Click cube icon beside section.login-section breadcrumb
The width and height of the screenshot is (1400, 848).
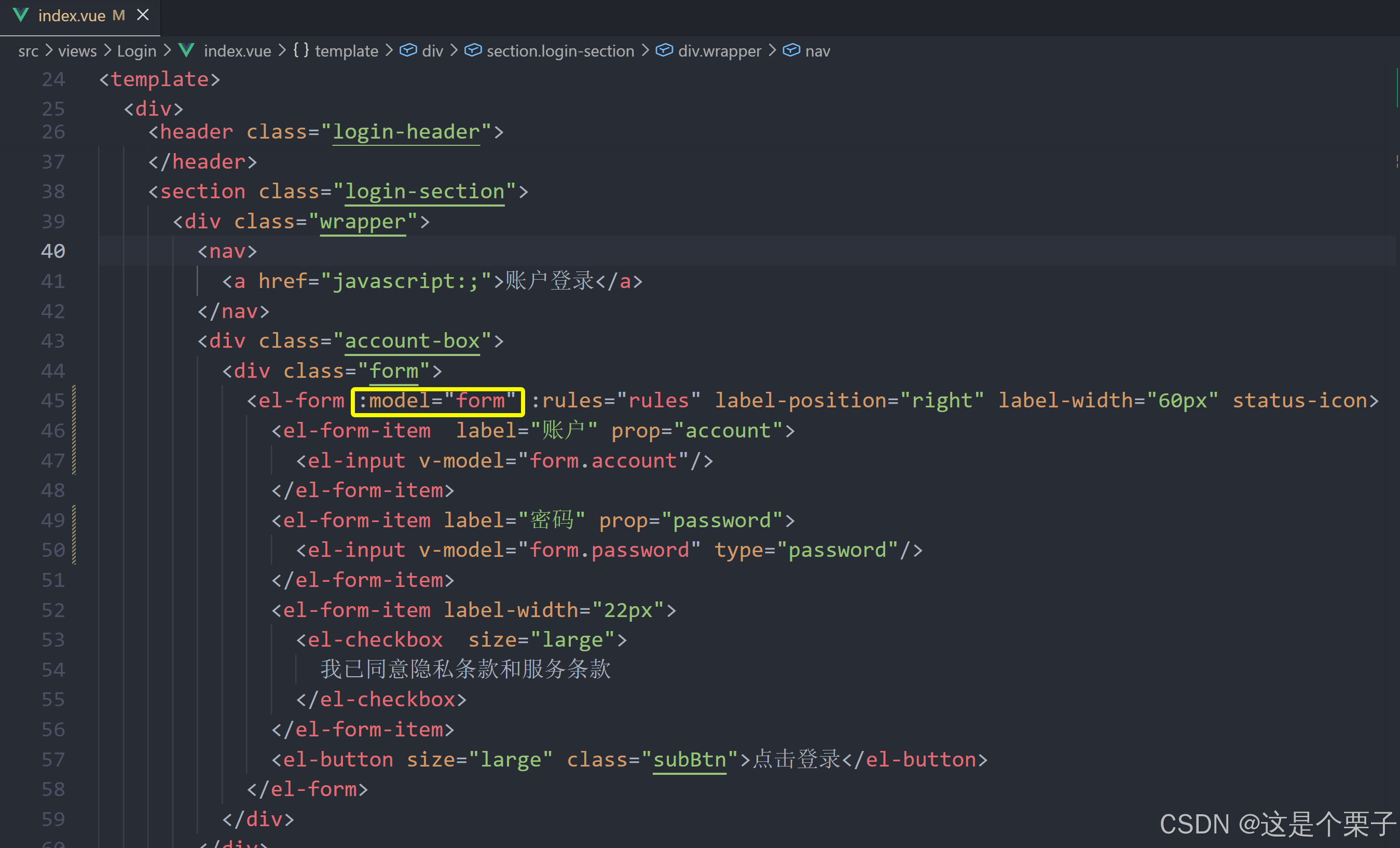click(x=472, y=50)
